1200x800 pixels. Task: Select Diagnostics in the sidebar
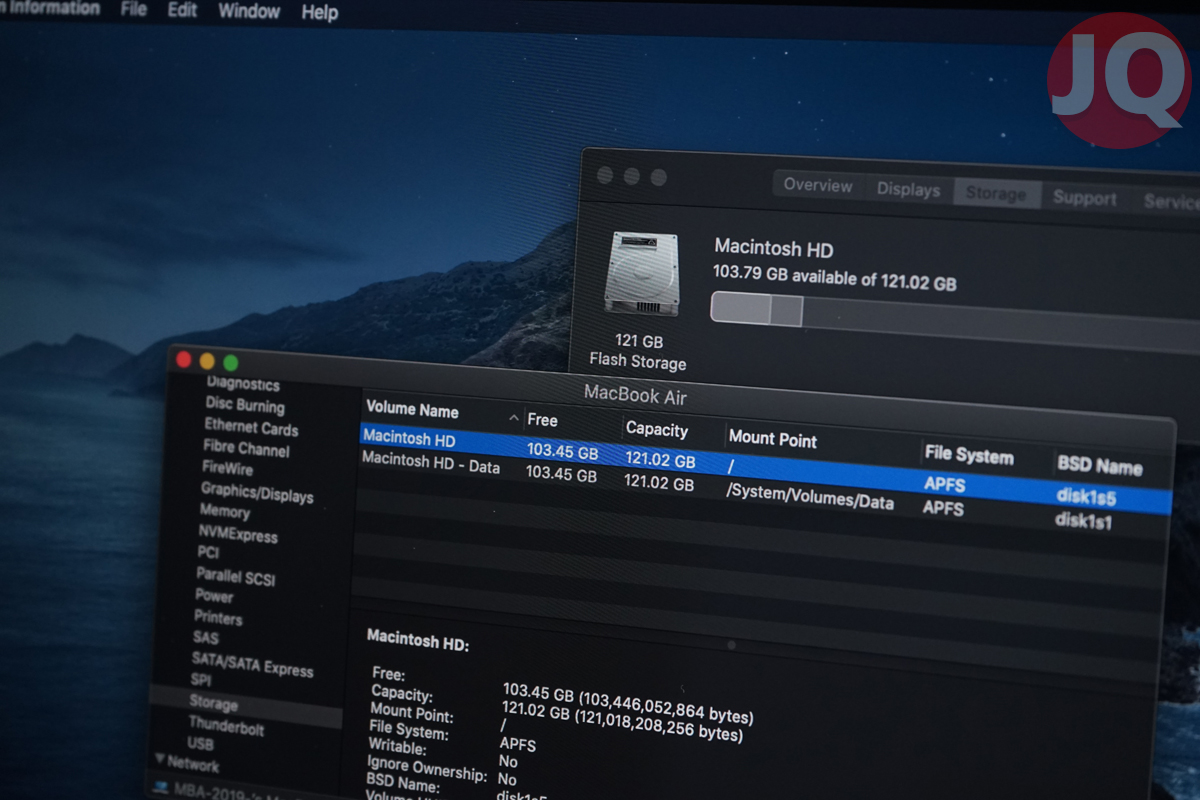[243, 384]
